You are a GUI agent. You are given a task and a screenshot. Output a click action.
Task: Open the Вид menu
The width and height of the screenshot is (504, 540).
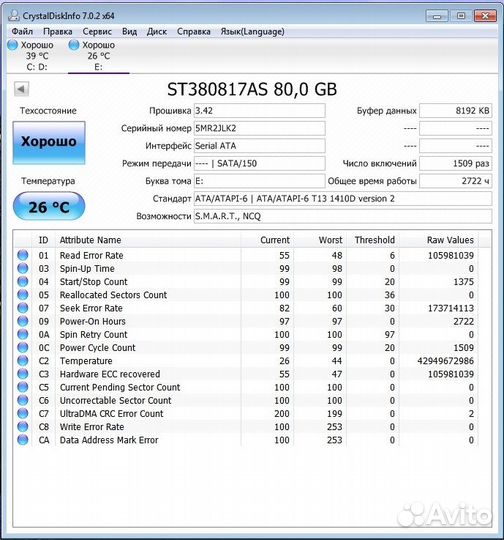click(x=129, y=31)
